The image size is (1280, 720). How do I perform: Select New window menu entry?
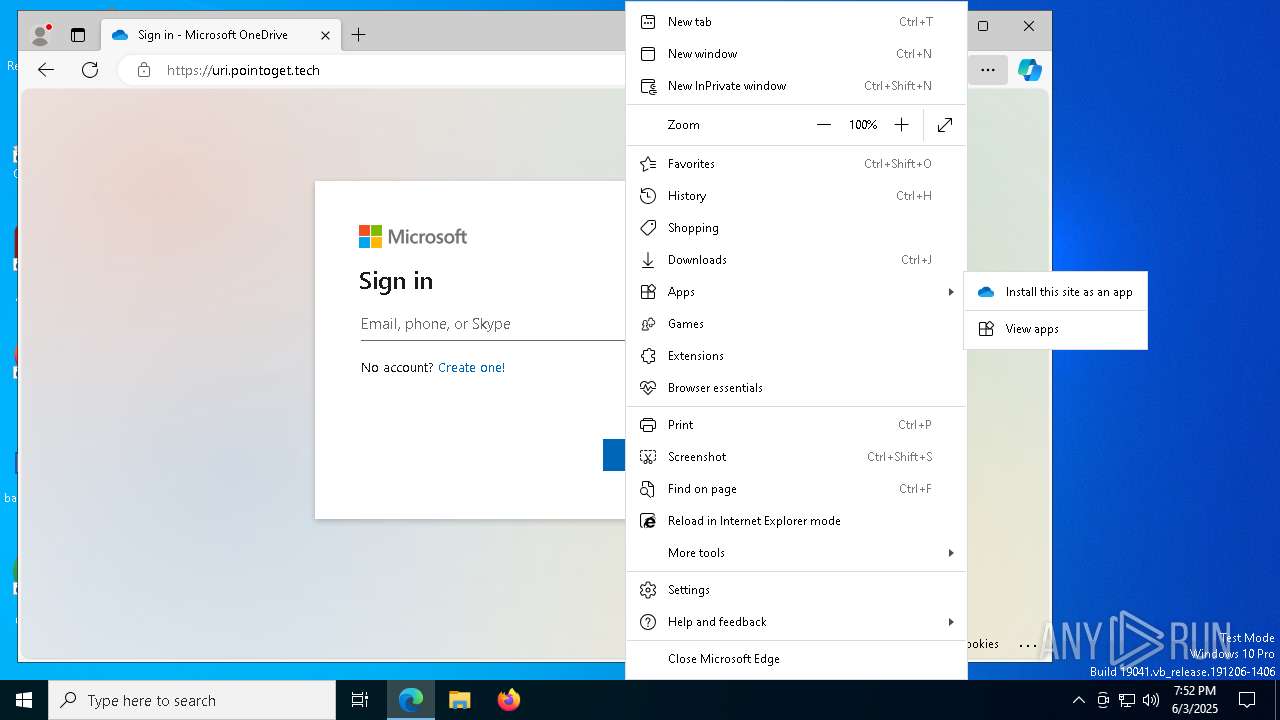(x=796, y=54)
